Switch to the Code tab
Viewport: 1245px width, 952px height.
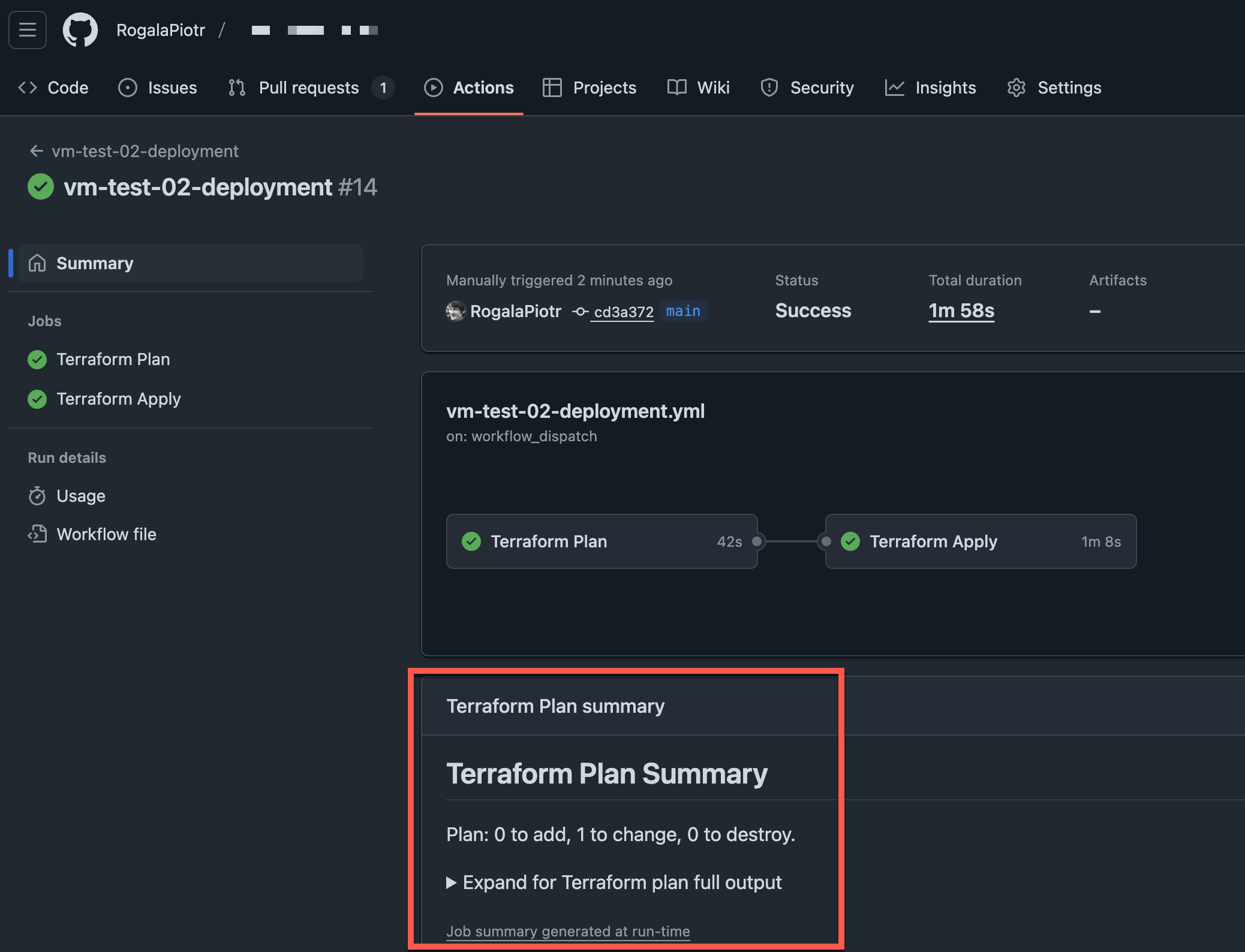(53, 88)
